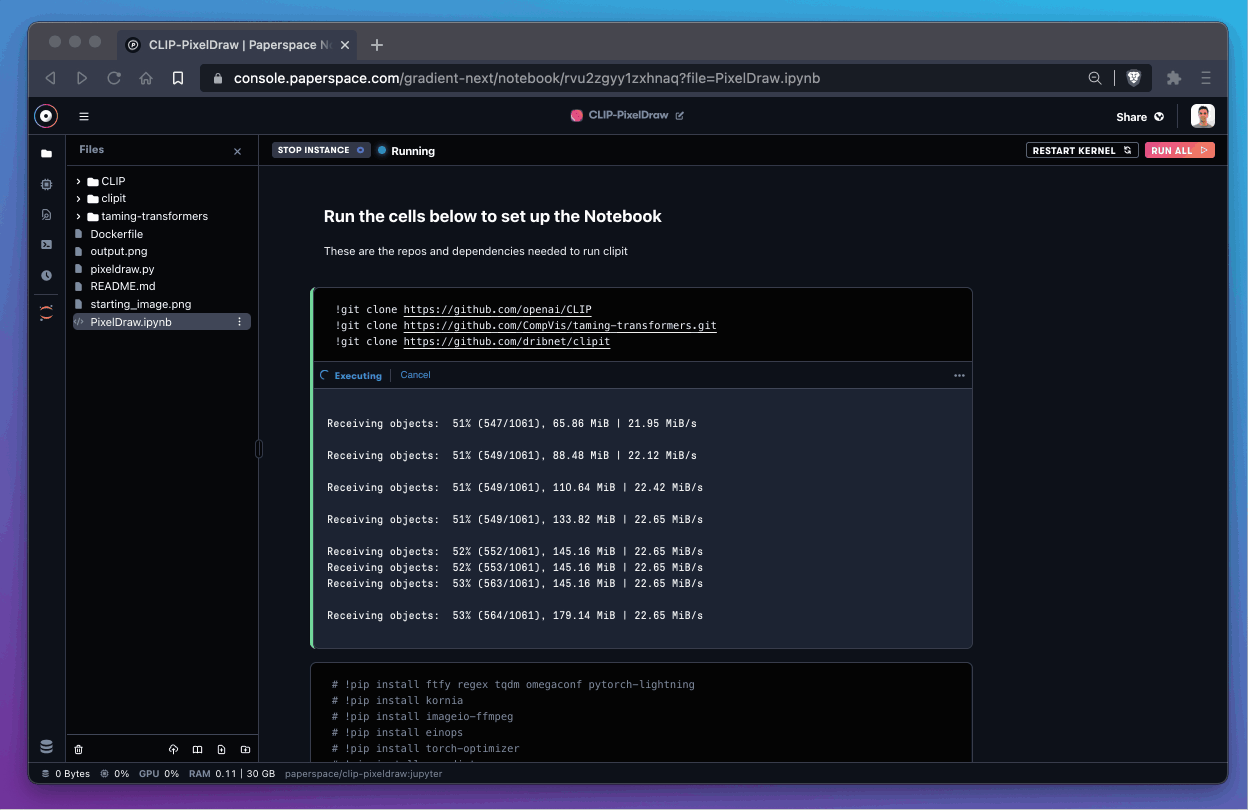1248x810 pixels.
Task: Click the 'Run the cells below' heading
Action: click(493, 216)
